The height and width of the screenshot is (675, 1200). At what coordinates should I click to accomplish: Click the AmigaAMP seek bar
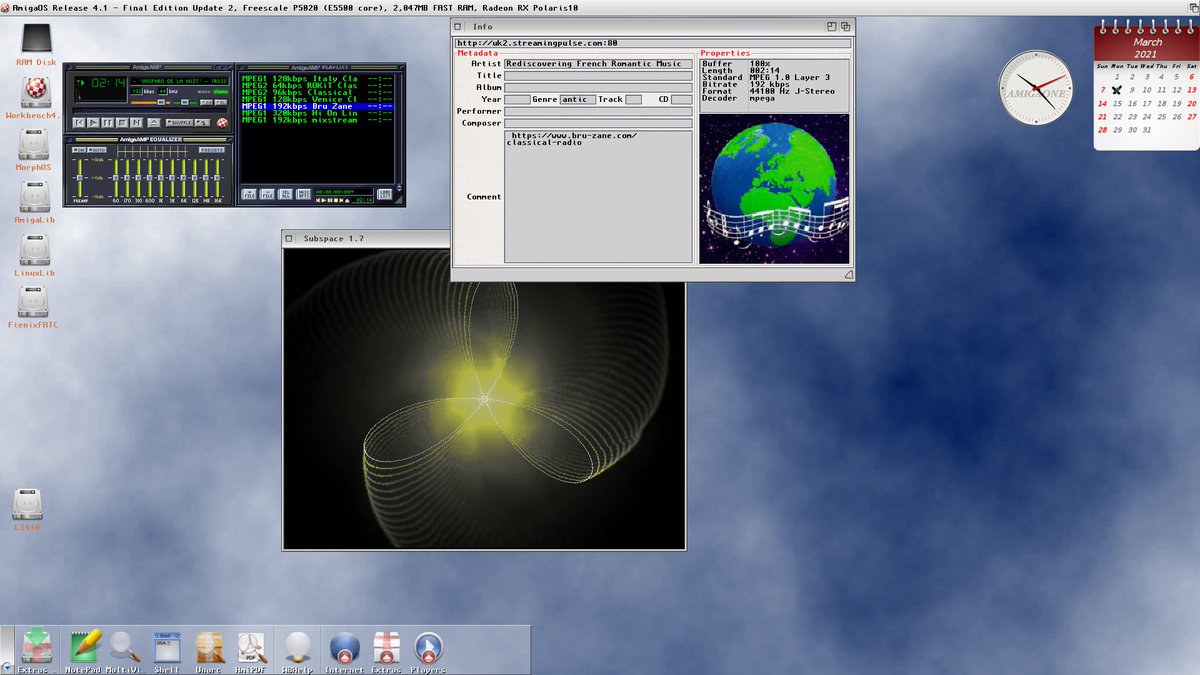150,110
